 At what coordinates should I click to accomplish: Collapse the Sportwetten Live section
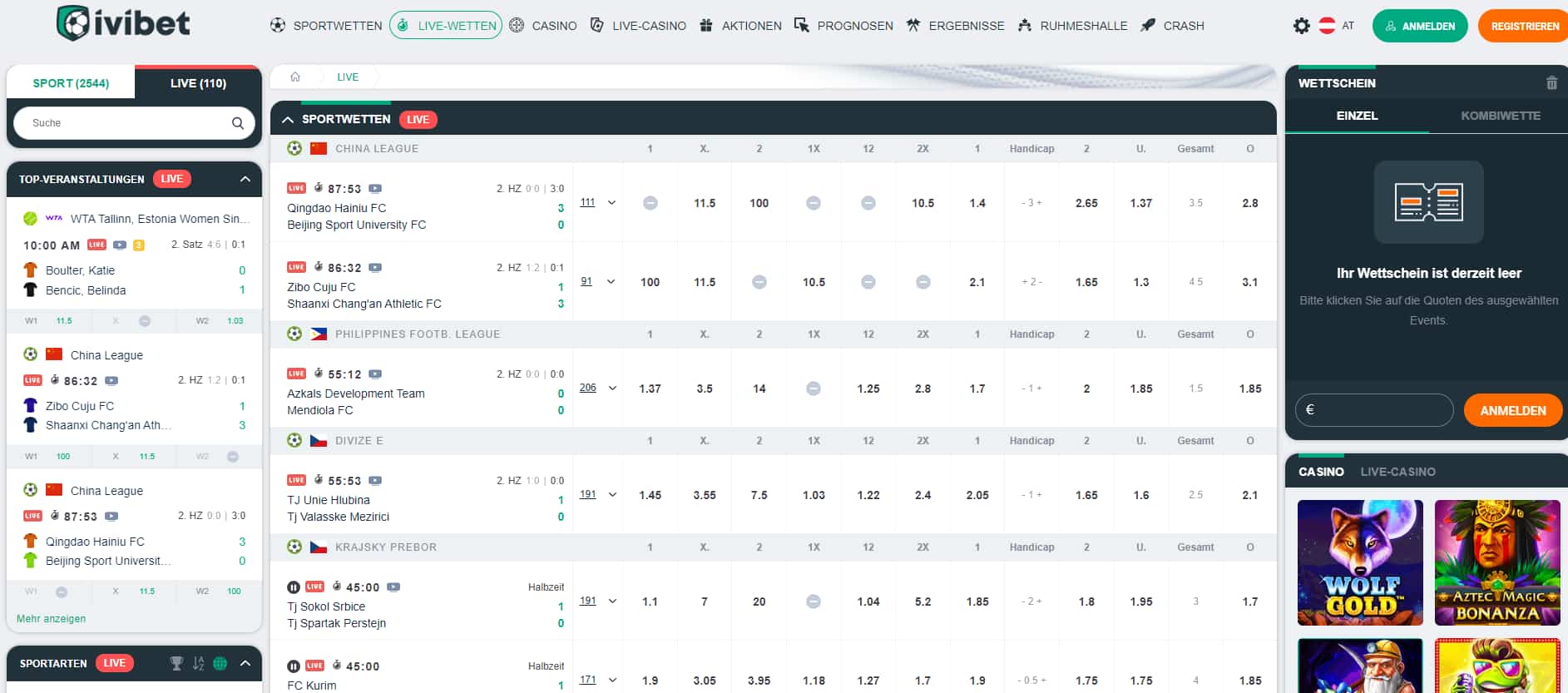pos(288,120)
